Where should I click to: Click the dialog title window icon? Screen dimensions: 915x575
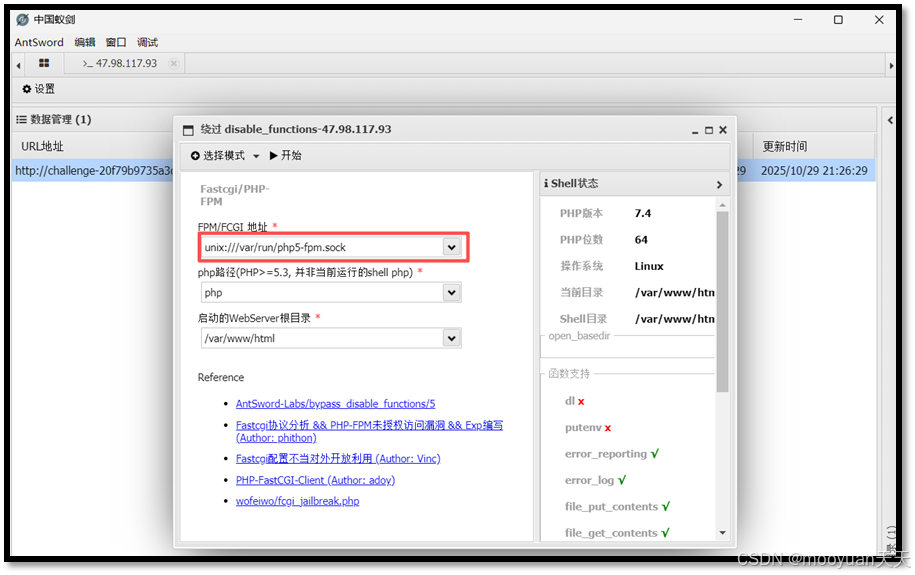tap(188, 130)
